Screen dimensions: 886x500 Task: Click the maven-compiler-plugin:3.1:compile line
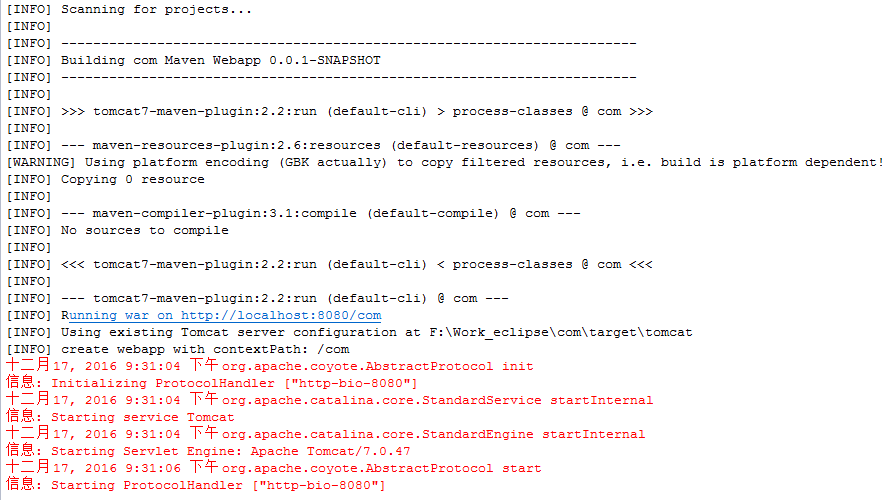click(x=293, y=214)
